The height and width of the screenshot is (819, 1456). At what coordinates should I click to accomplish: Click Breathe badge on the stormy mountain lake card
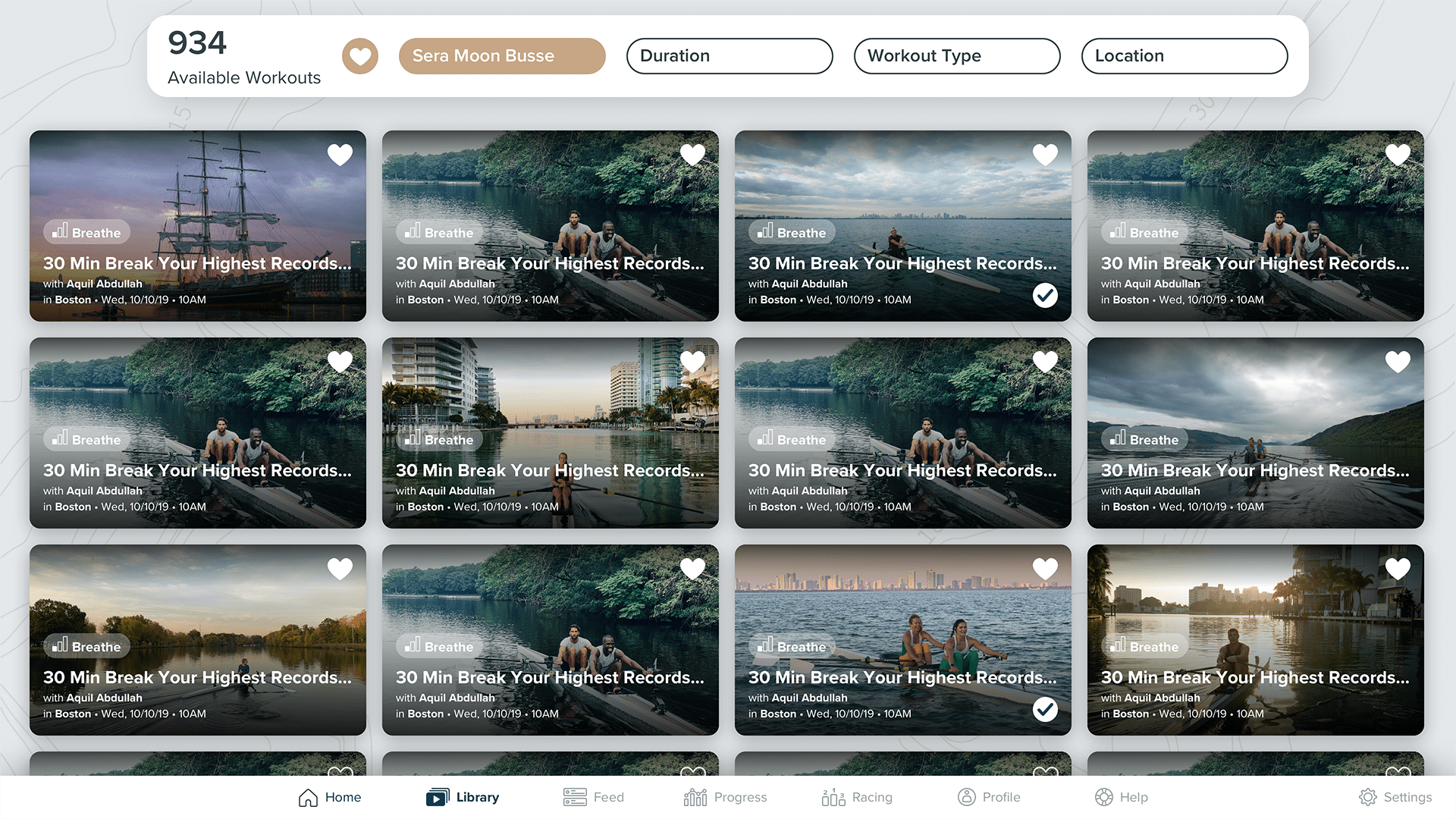(1144, 439)
